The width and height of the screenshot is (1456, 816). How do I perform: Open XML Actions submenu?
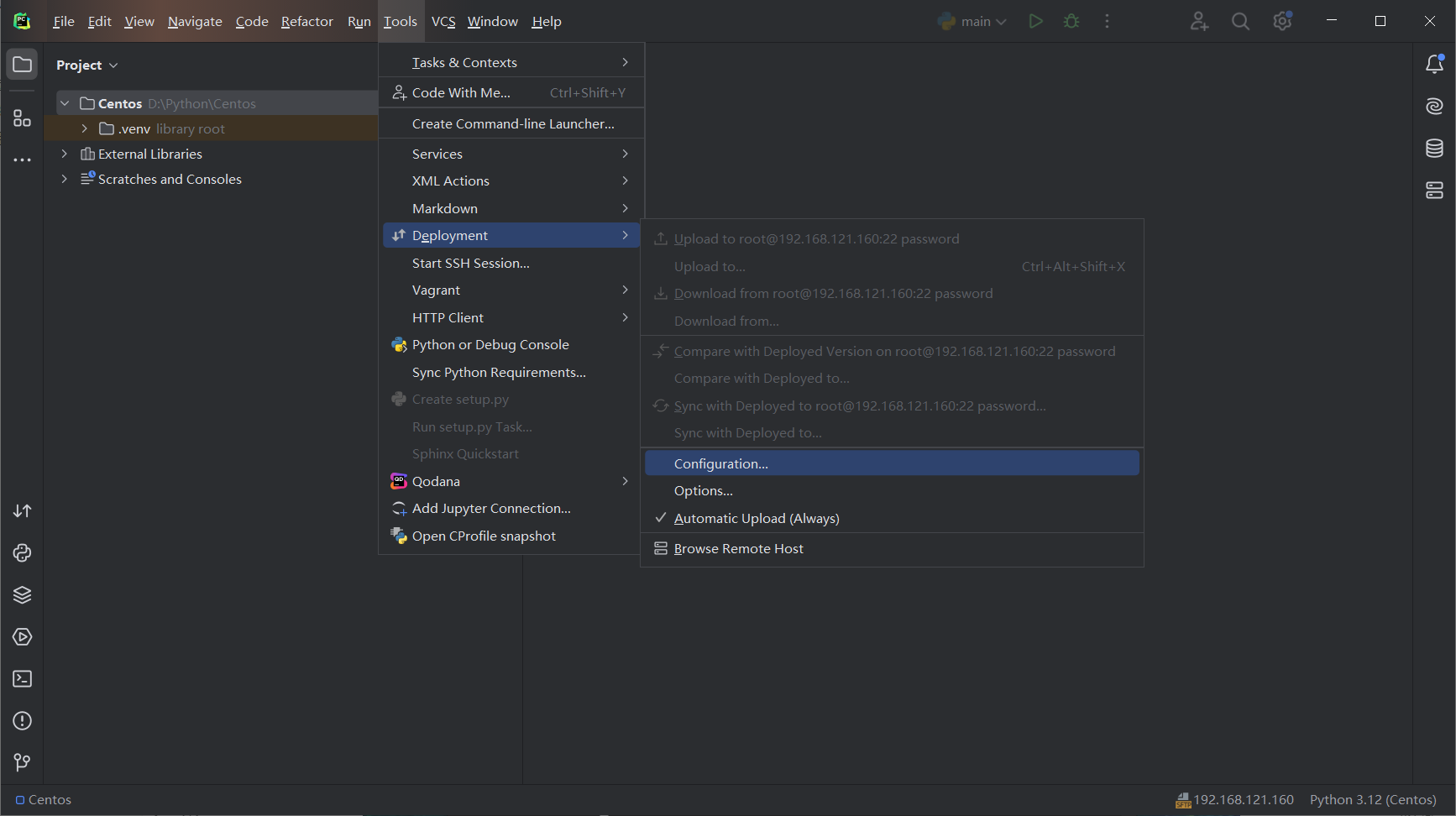[511, 180]
